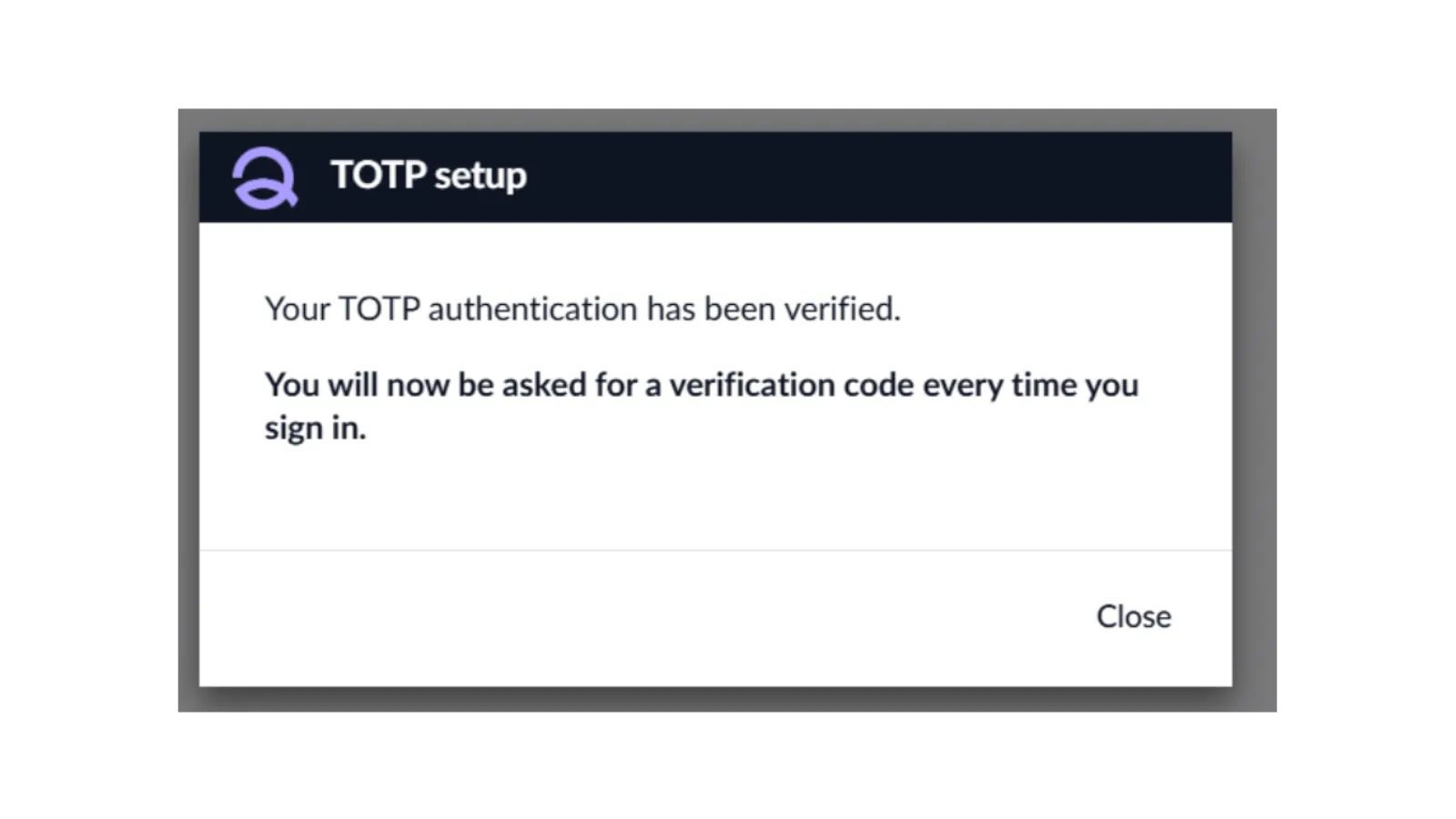Click the bold verification code notice text

(701, 386)
